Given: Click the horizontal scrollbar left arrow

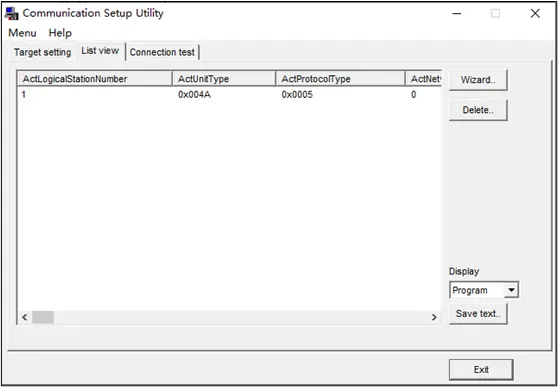Looking at the screenshot, I should 25,317.
